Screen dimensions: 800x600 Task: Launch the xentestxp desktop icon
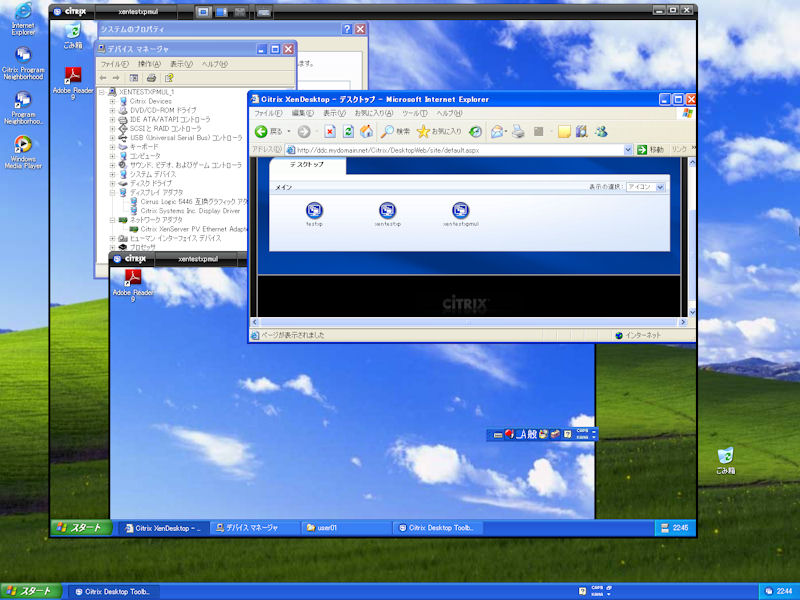coord(388,211)
